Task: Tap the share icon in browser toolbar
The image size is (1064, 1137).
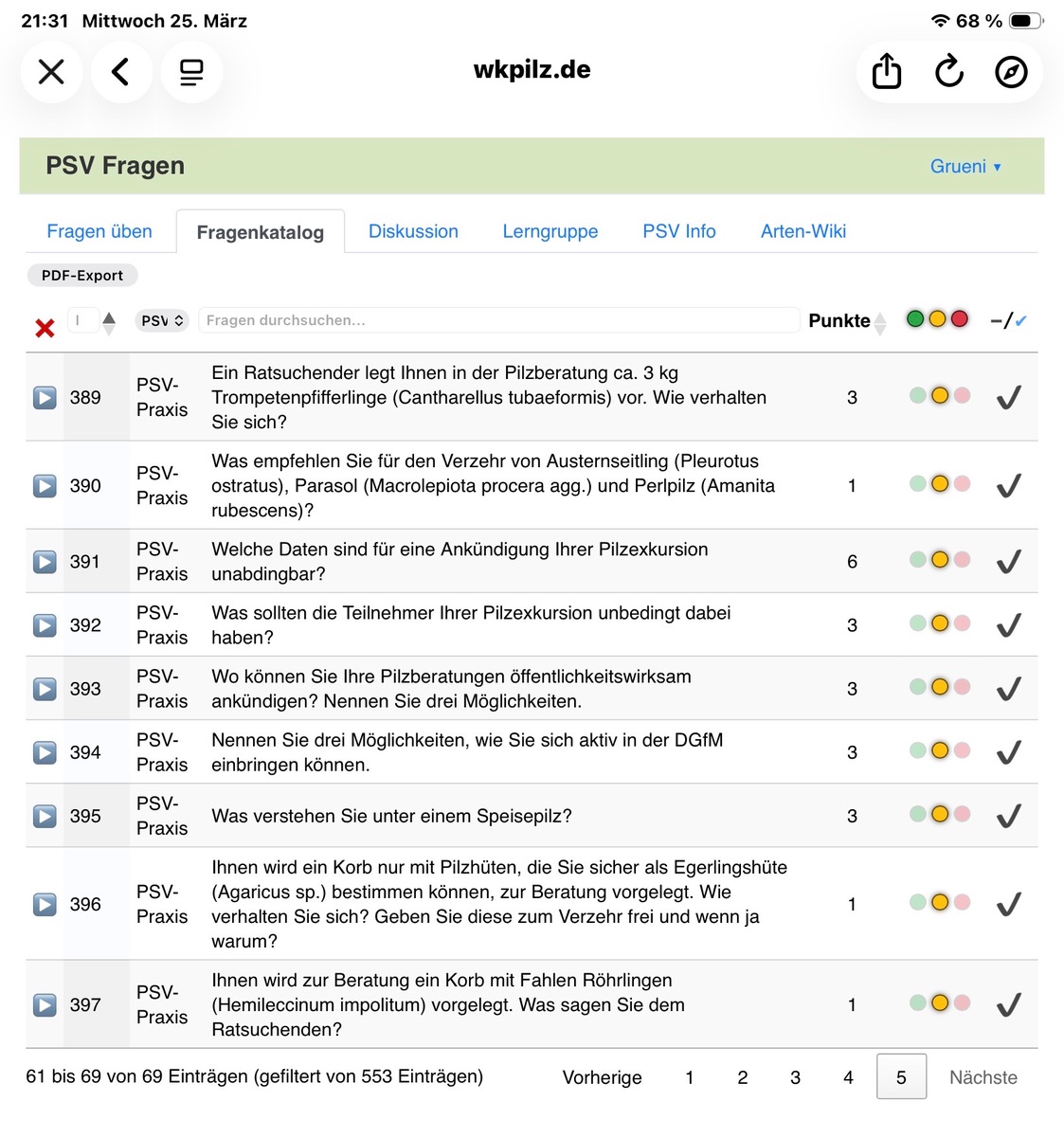Action: point(886,72)
